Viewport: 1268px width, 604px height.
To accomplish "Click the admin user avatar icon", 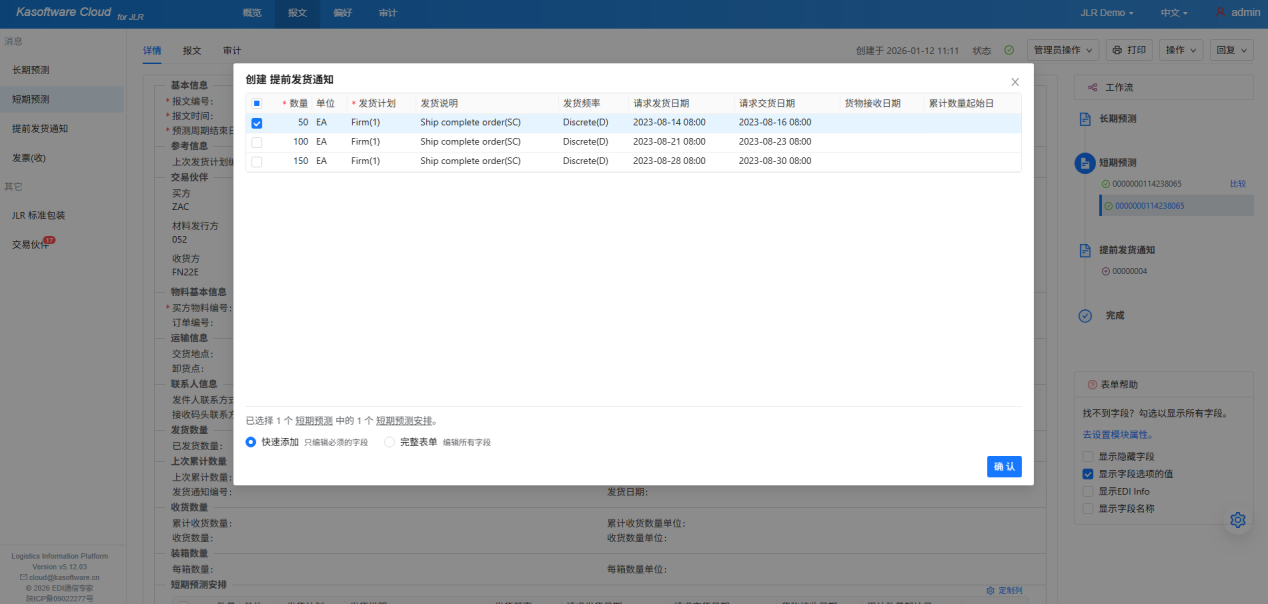I will pyautogui.click(x=1220, y=13).
